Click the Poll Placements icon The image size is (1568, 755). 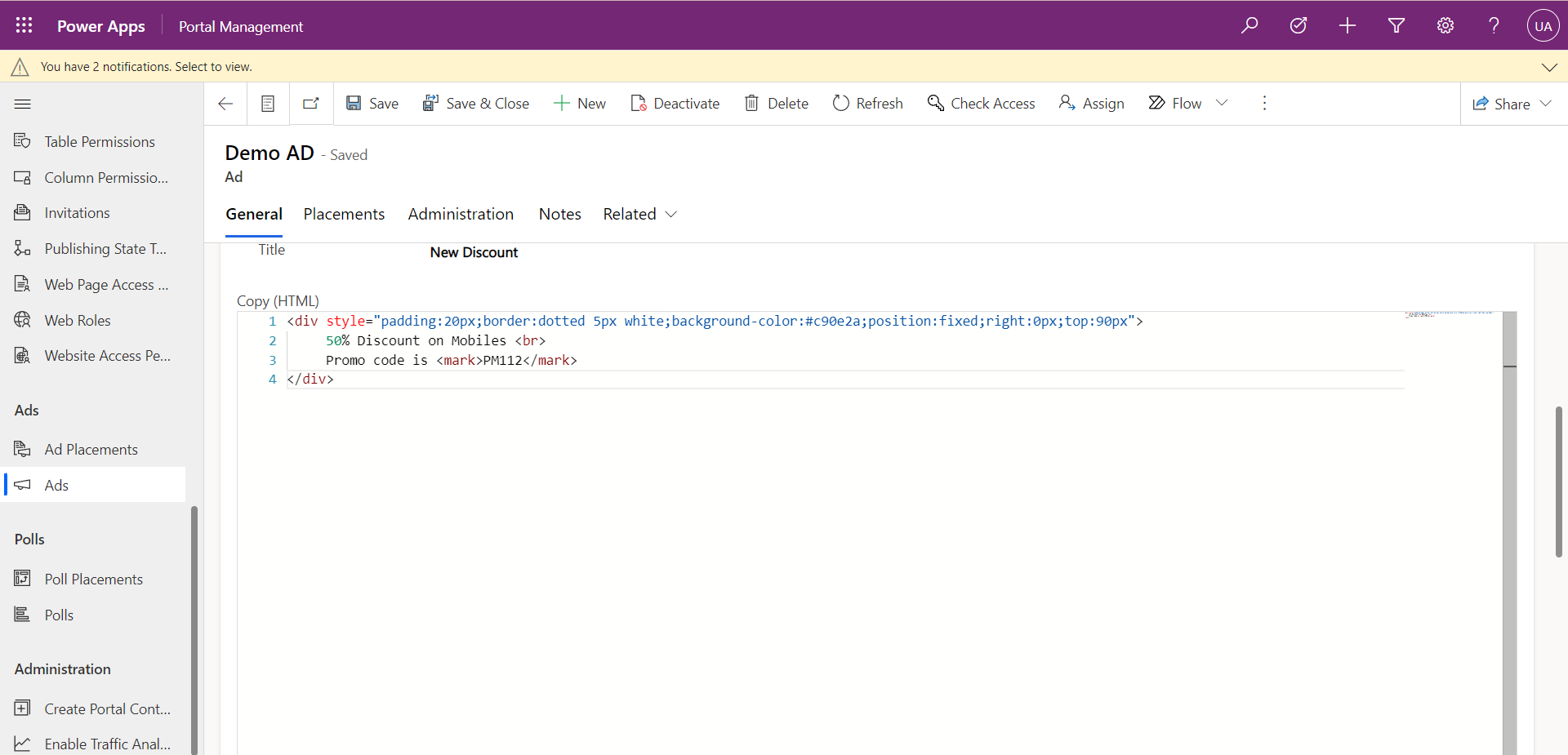pos(22,579)
